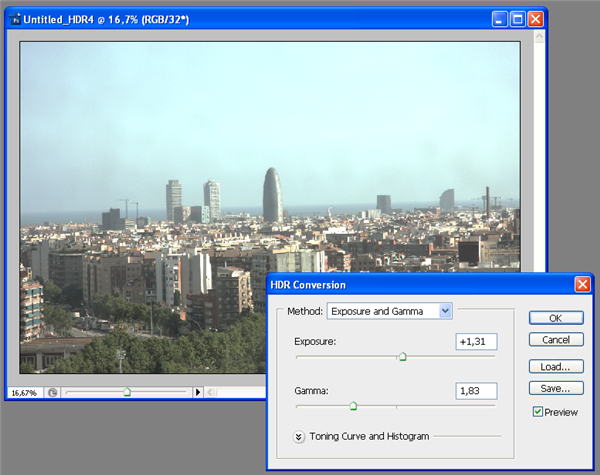600x475 pixels.
Task: Click the Exposure slider handle
Action: [402, 356]
